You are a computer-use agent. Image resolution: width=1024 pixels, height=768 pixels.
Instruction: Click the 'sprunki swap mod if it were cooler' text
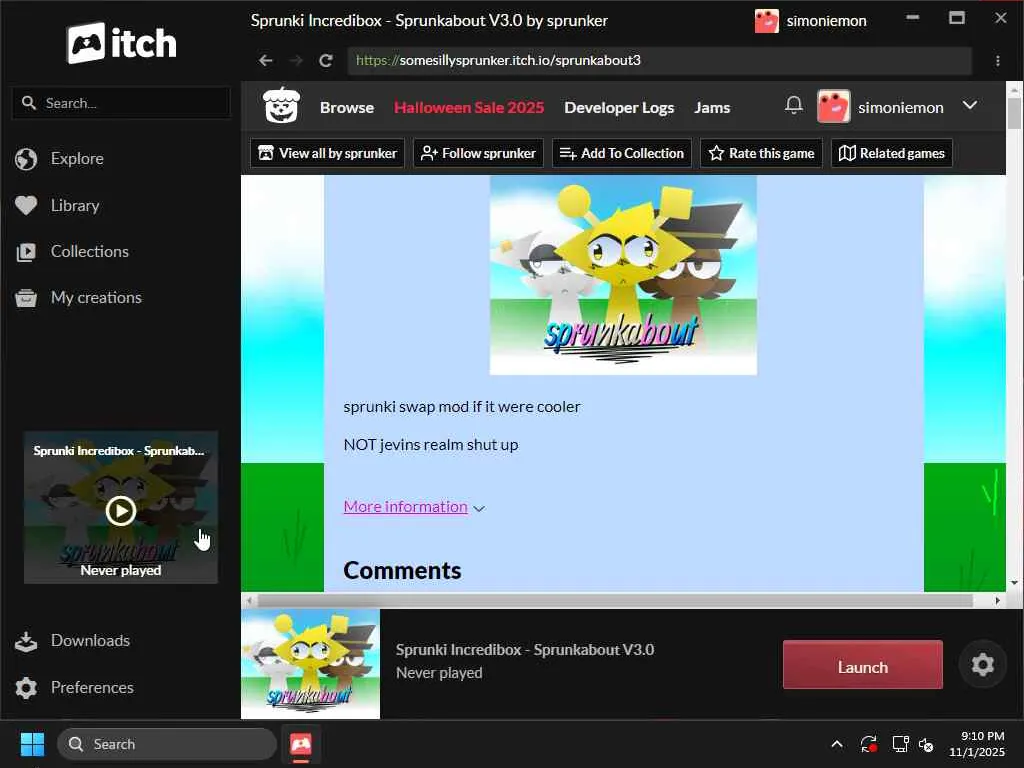click(x=462, y=407)
